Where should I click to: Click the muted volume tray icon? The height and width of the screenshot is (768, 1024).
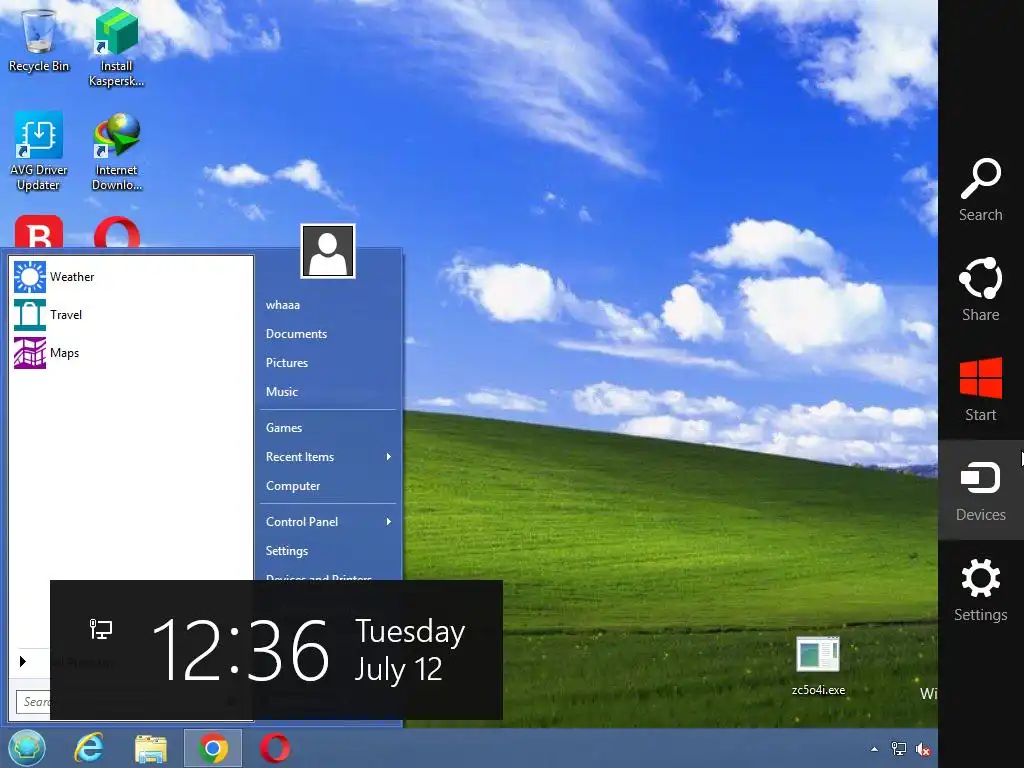point(923,749)
